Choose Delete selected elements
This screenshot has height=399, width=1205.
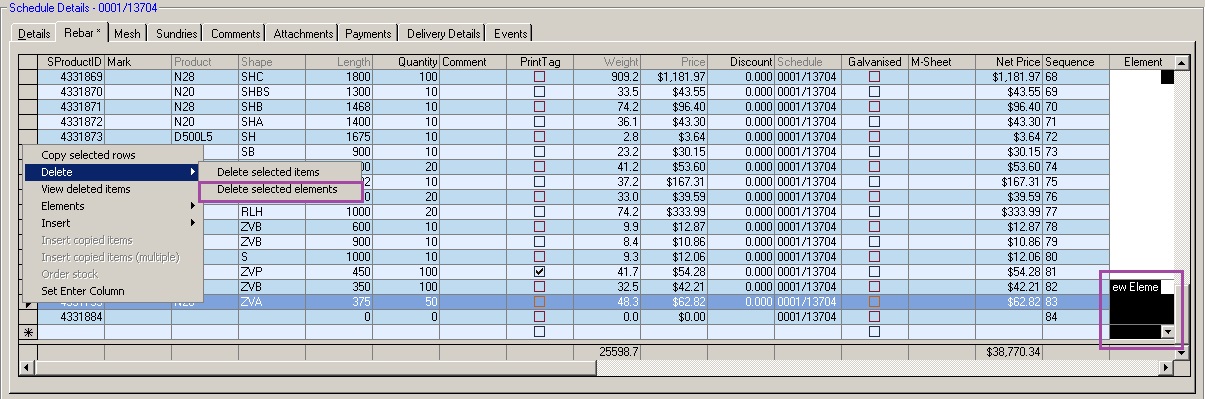click(277, 189)
